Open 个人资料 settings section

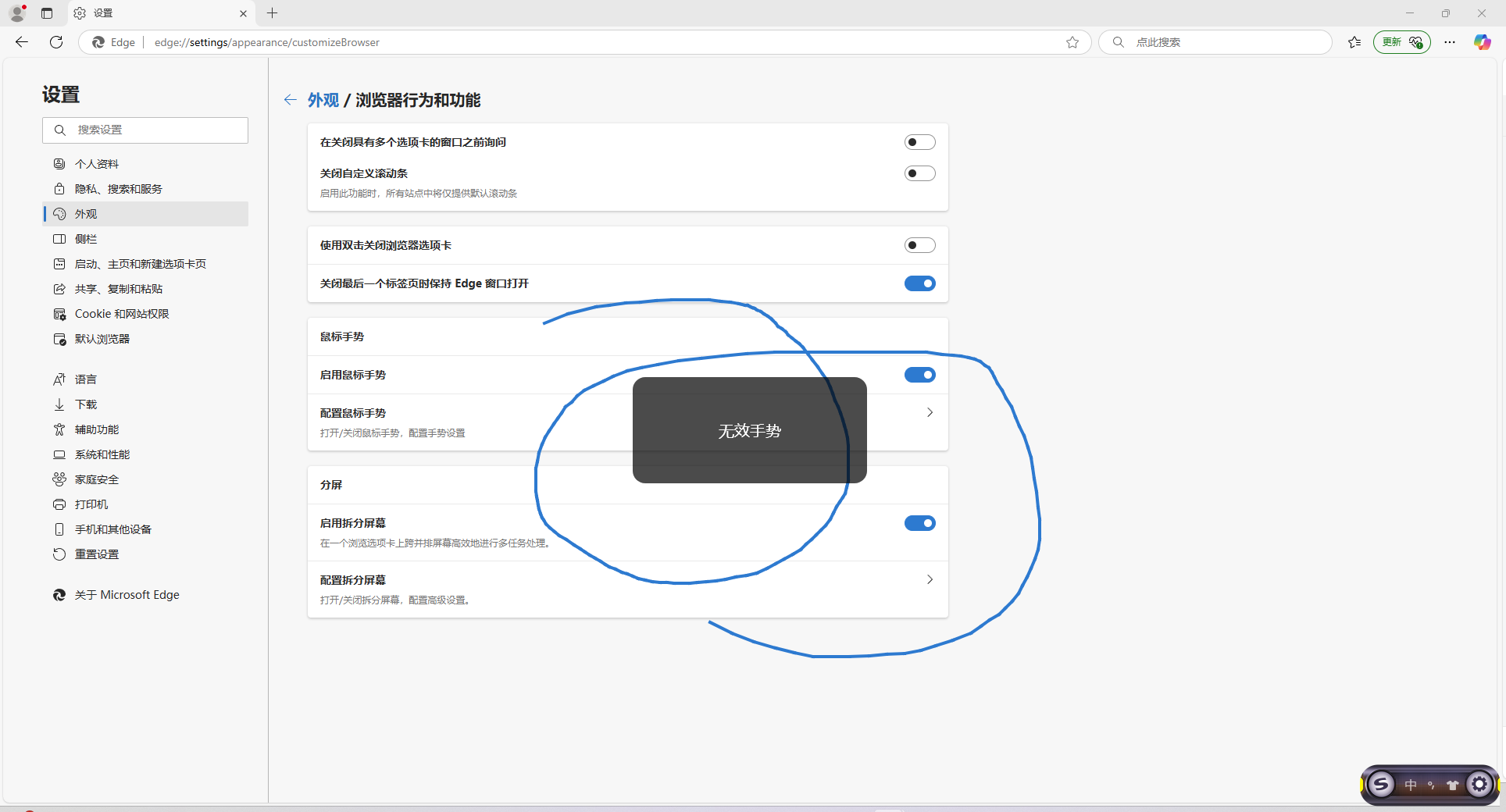pyautogui.click(x=145, y=164)
